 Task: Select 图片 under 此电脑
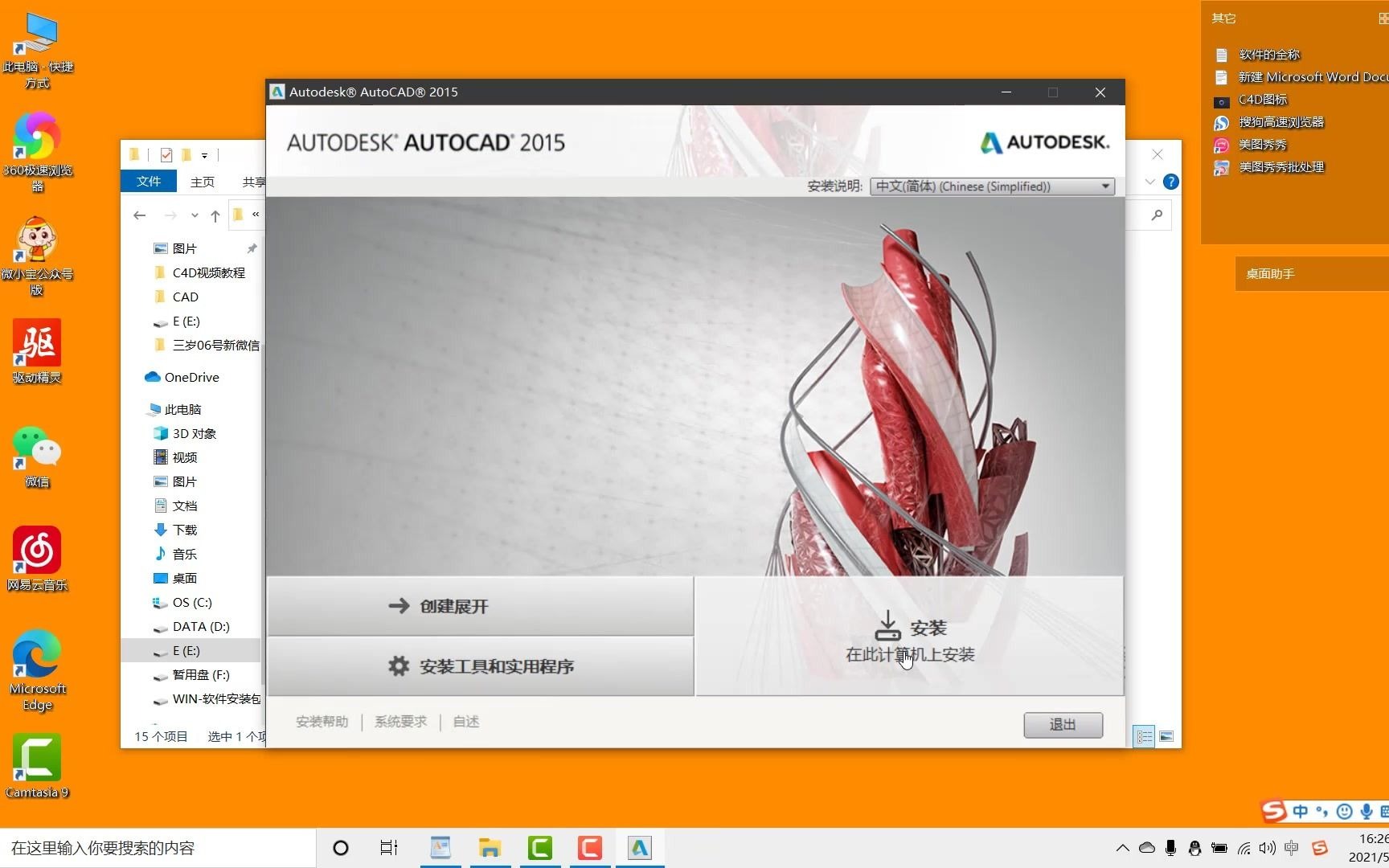pyautogui.click(x=184, y=482)
